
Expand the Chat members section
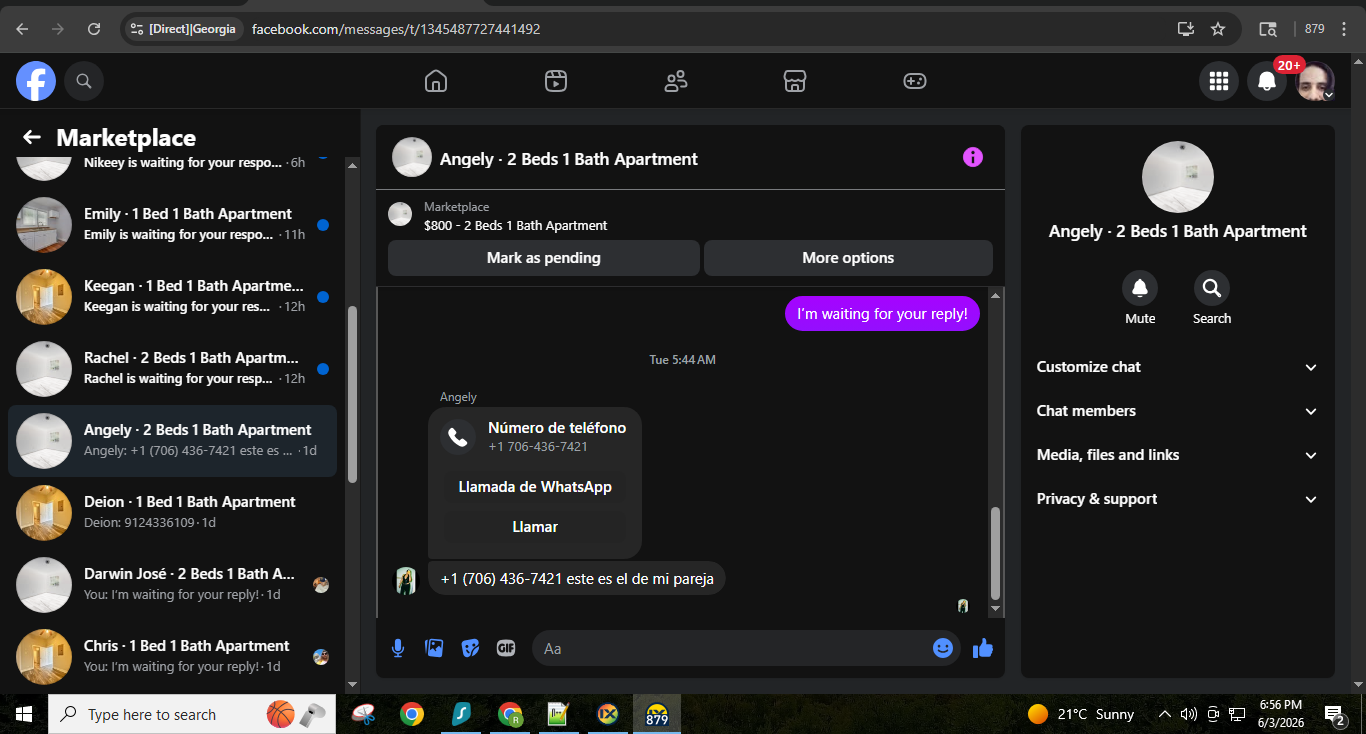click(1178, 411)
